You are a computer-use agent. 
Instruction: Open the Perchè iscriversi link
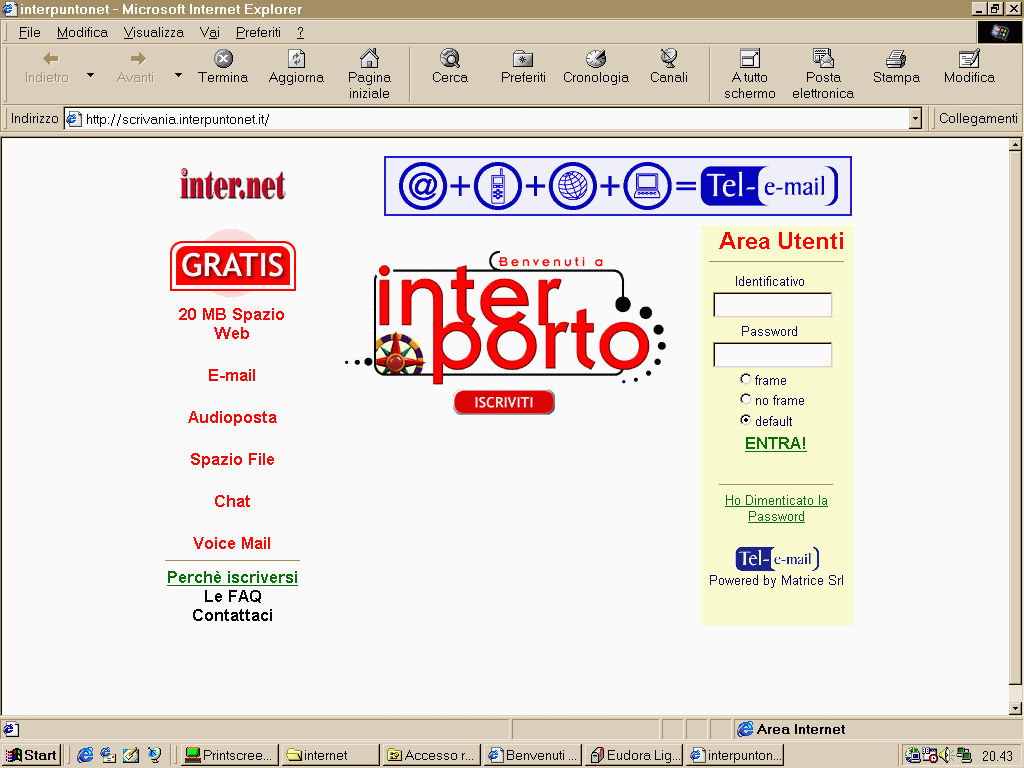tap(232, 577)
